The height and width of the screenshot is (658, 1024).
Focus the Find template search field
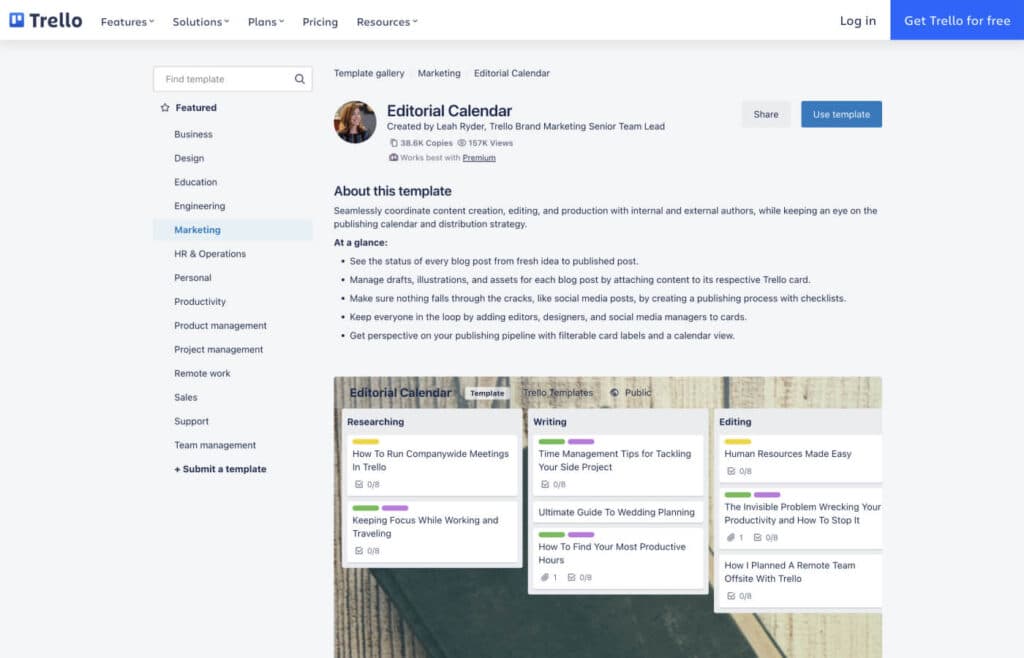225,79
